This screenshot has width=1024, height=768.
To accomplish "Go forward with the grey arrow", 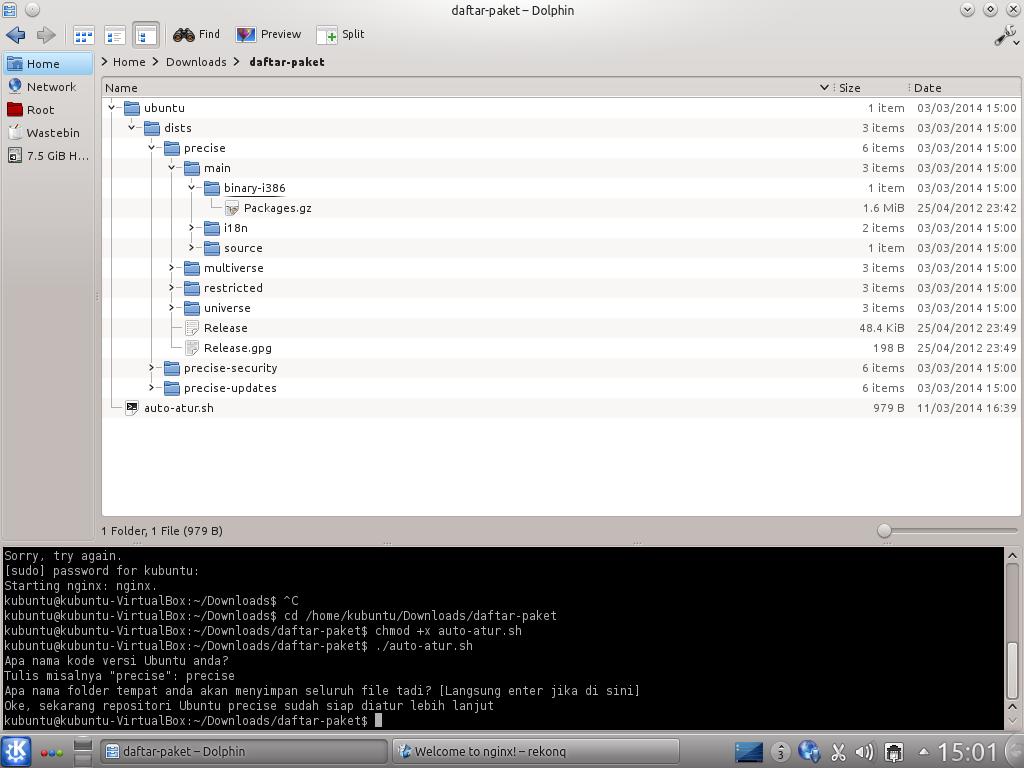I will [x=46, y=35].
